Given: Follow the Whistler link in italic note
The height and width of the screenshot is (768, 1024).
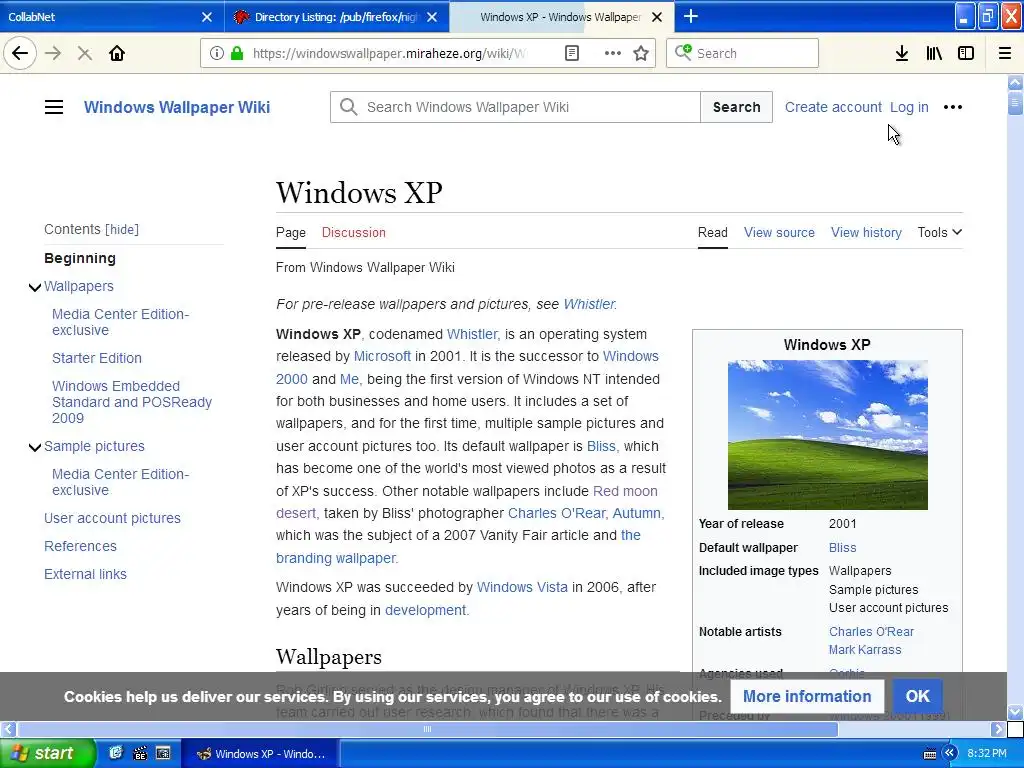Looking at the screenshot, I should (589, 304).
